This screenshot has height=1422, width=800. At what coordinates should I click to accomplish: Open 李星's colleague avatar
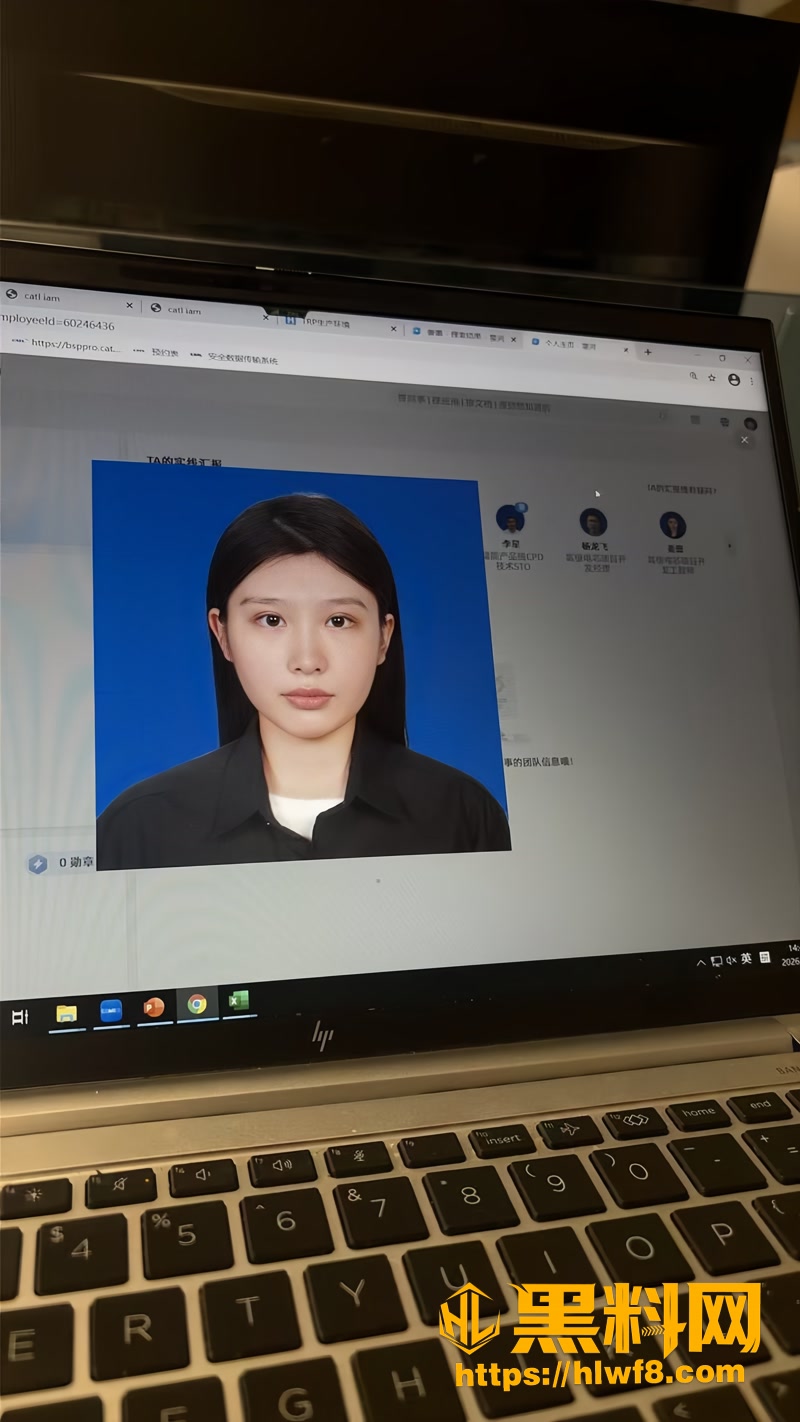click(x=511, y=519)
